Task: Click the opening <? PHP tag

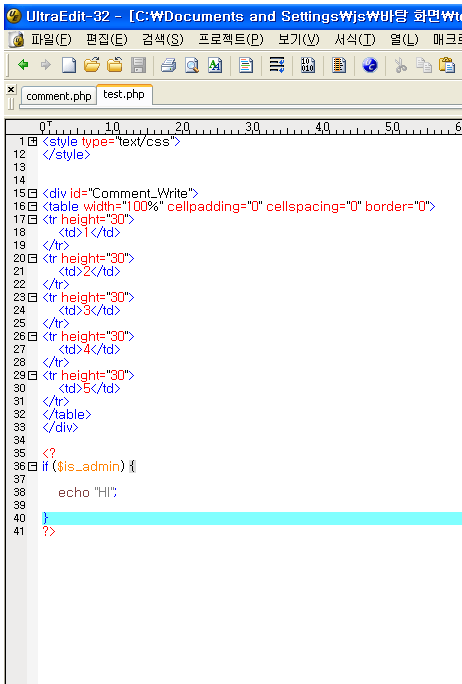Action: 49,453
